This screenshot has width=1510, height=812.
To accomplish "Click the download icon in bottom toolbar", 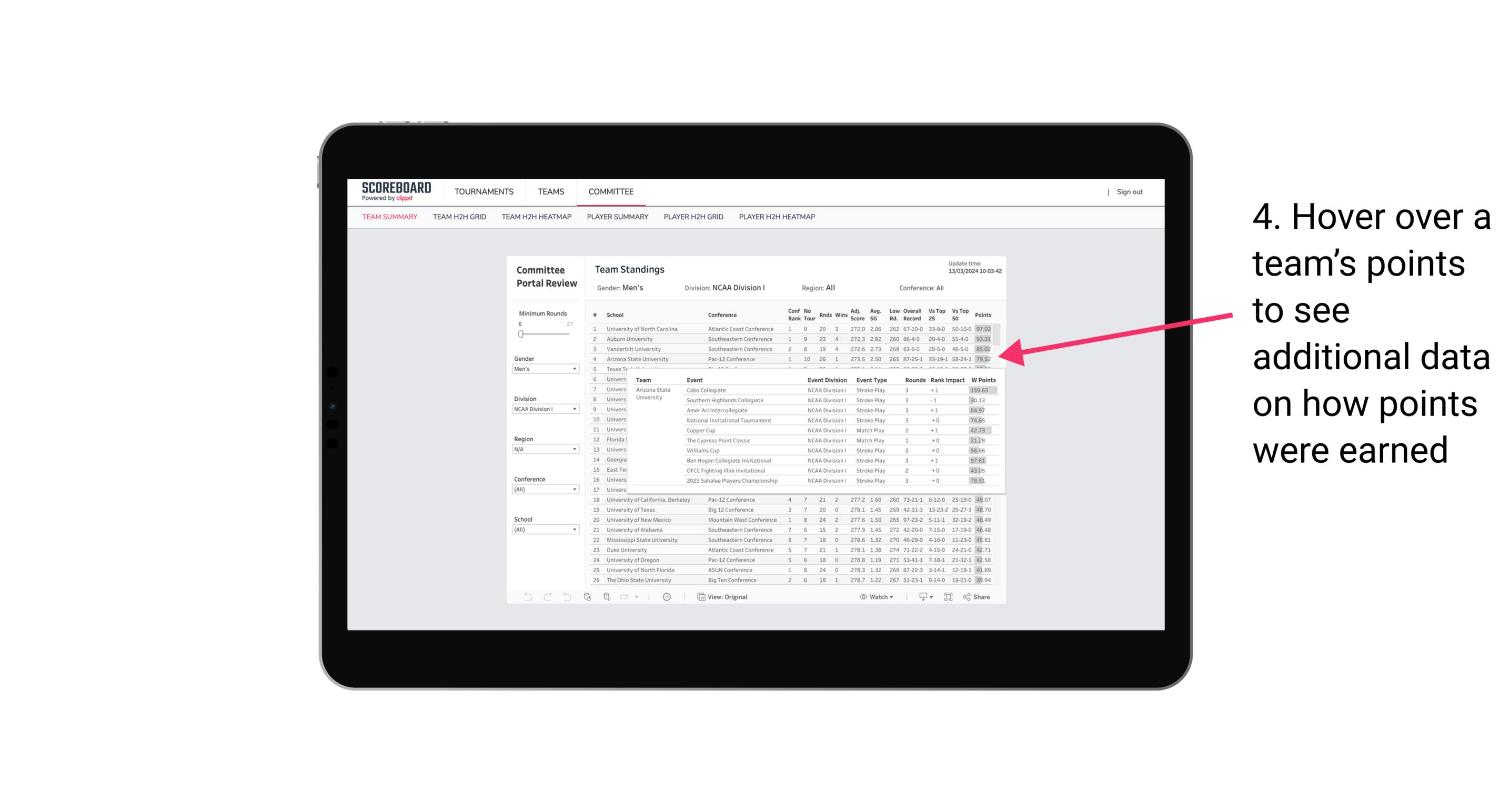I will tap(921, 597).
